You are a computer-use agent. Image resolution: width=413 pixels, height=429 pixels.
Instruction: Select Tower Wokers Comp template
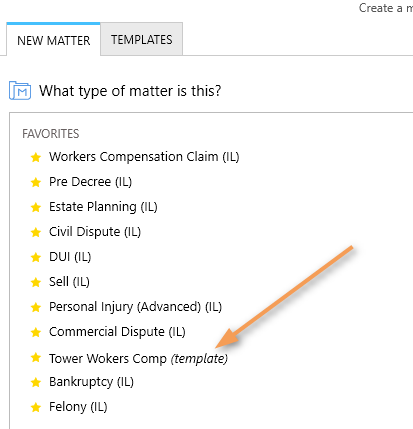tap(138, 359)
